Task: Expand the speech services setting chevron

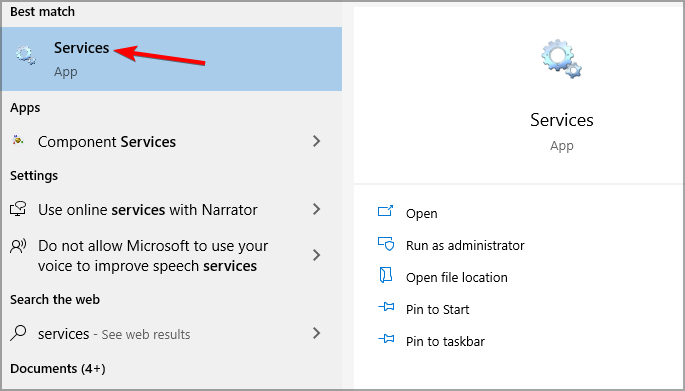Action: (x=317, y=255)
